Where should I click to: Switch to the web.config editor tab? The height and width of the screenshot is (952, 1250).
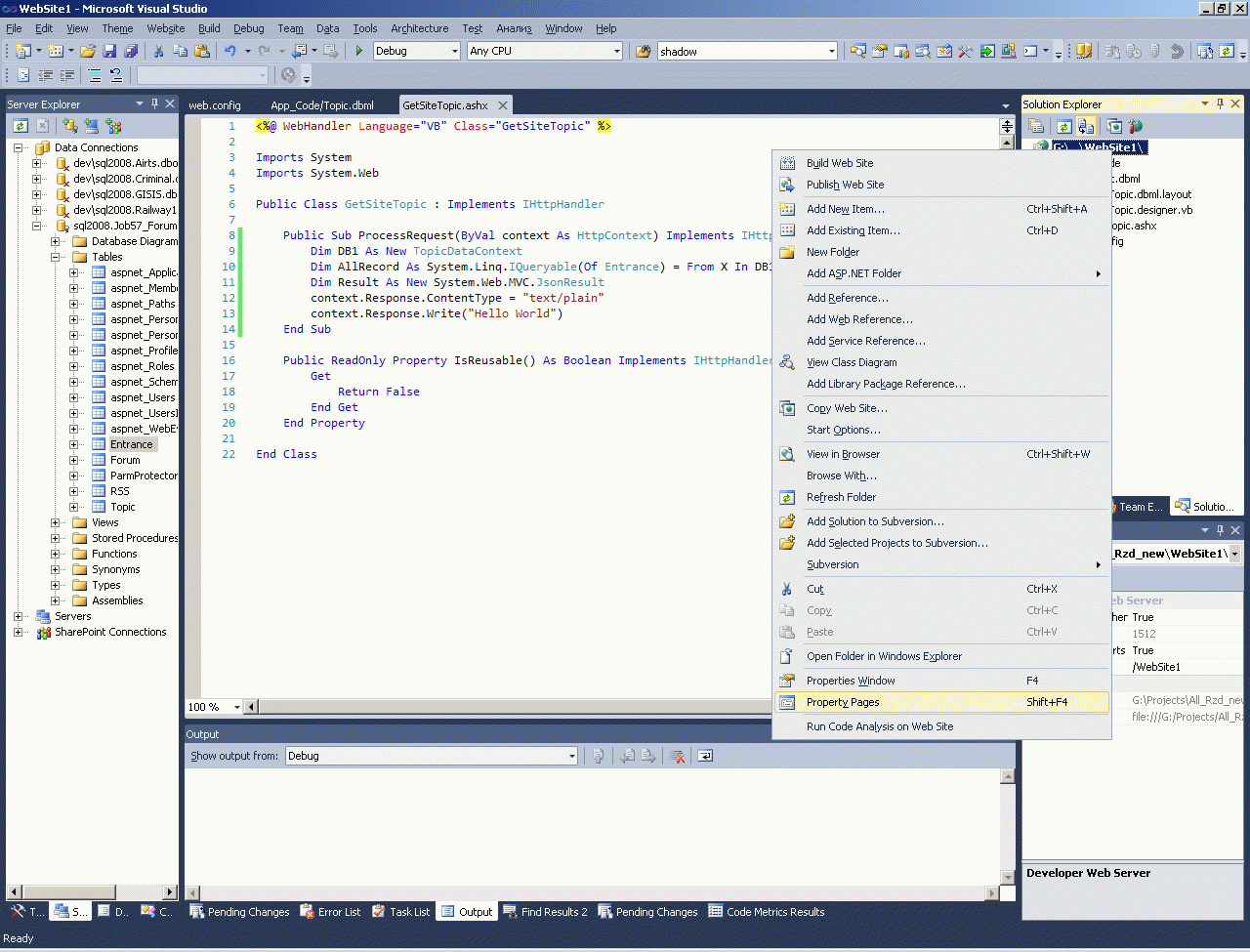click(215, 105)
